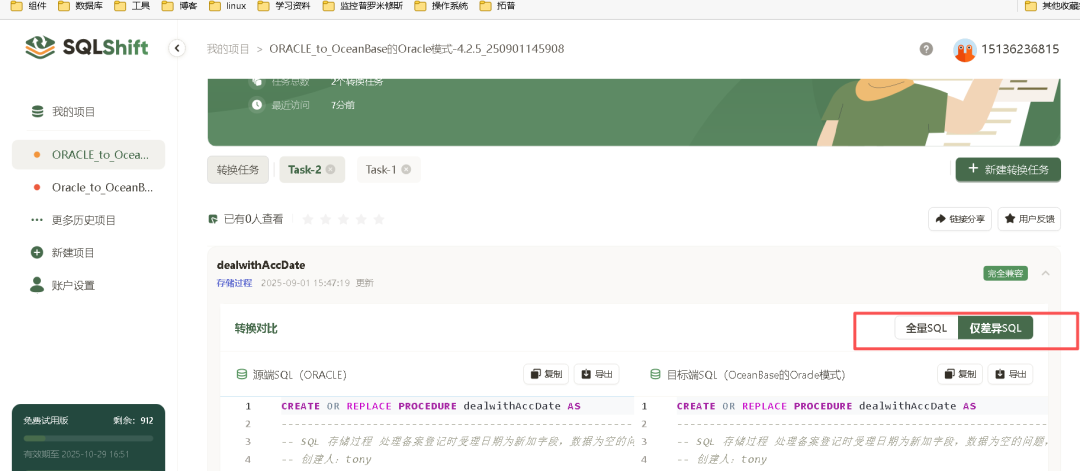
Task: Click the trial quota progress bar
Action: (88, 438)
